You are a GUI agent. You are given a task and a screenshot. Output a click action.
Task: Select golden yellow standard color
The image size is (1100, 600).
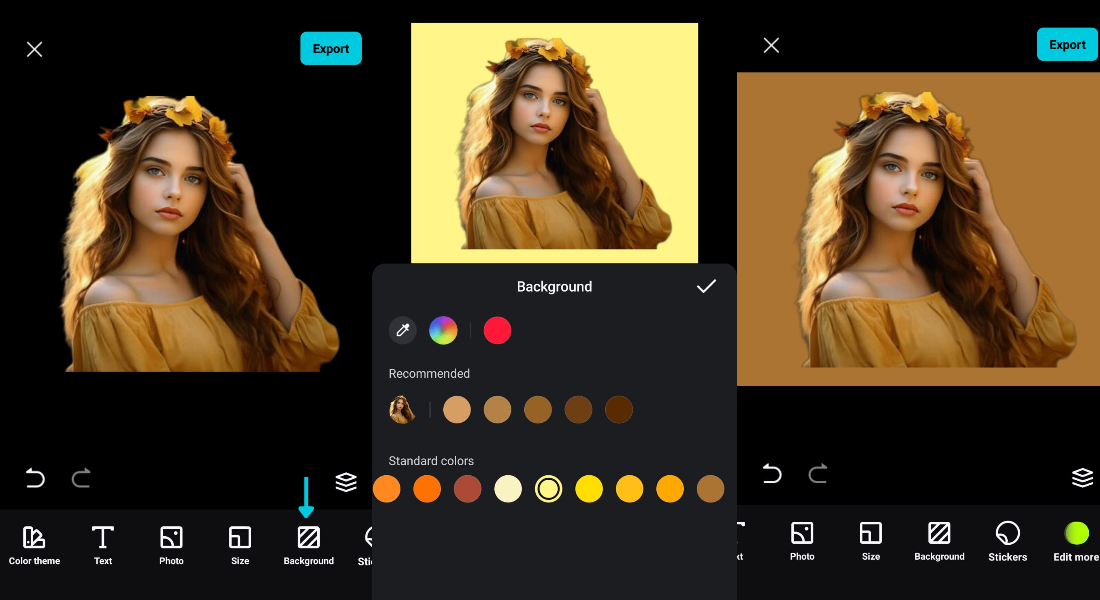629,489
